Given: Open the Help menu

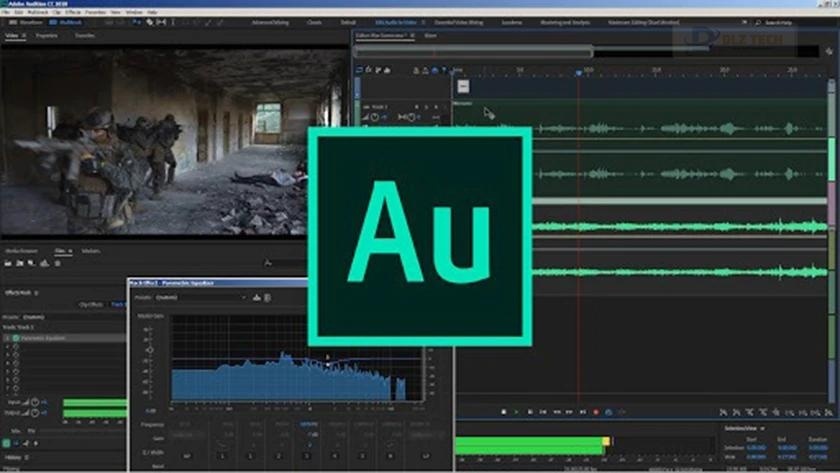Looking at the screenshot, I should tap(152, 12).
